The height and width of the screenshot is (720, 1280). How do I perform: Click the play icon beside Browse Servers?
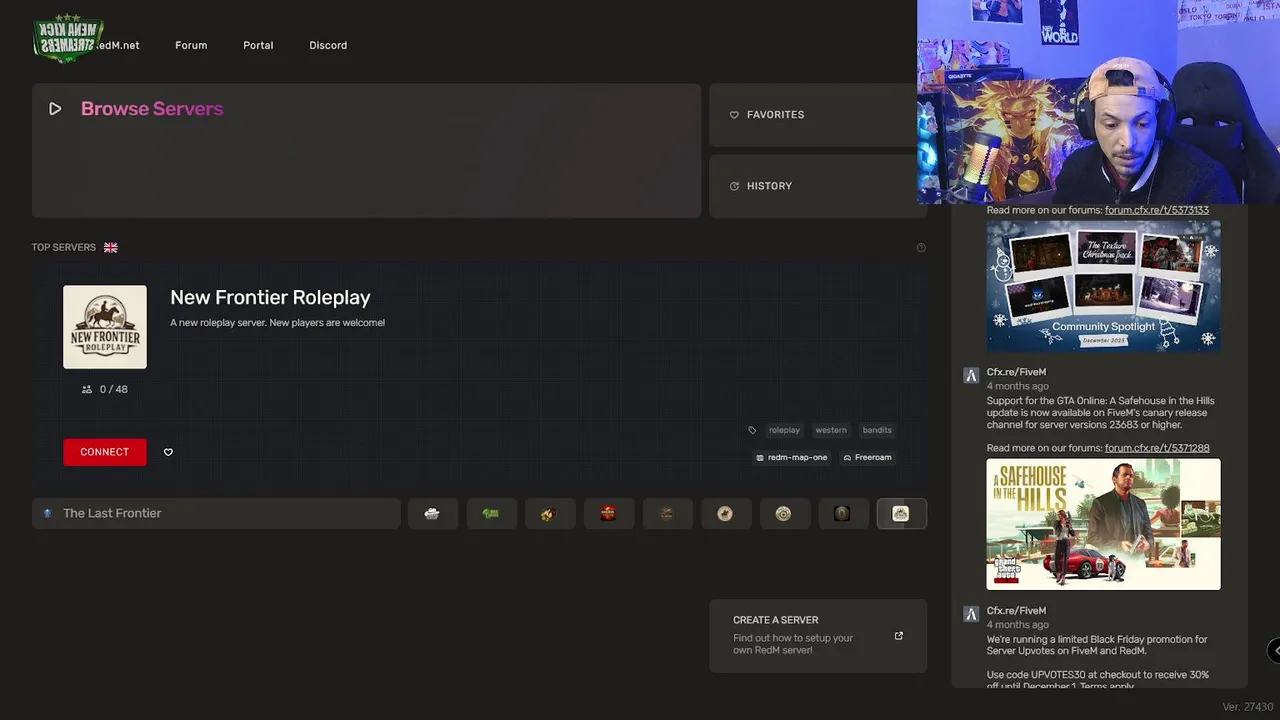[x=55, y=109]
